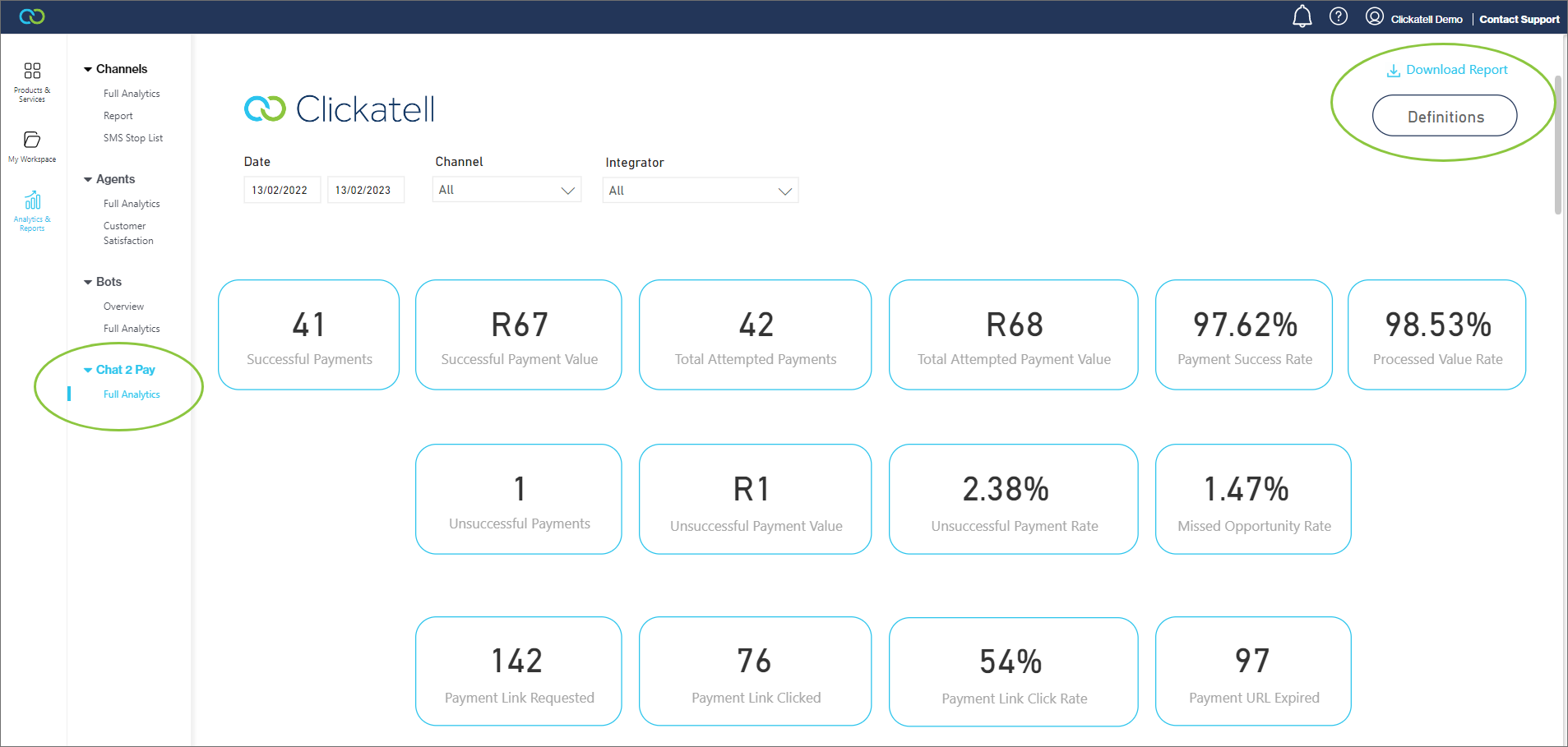Click the user account avatar icon
The height and width of the screenshot is (747, 1568).
point(1374,16)
